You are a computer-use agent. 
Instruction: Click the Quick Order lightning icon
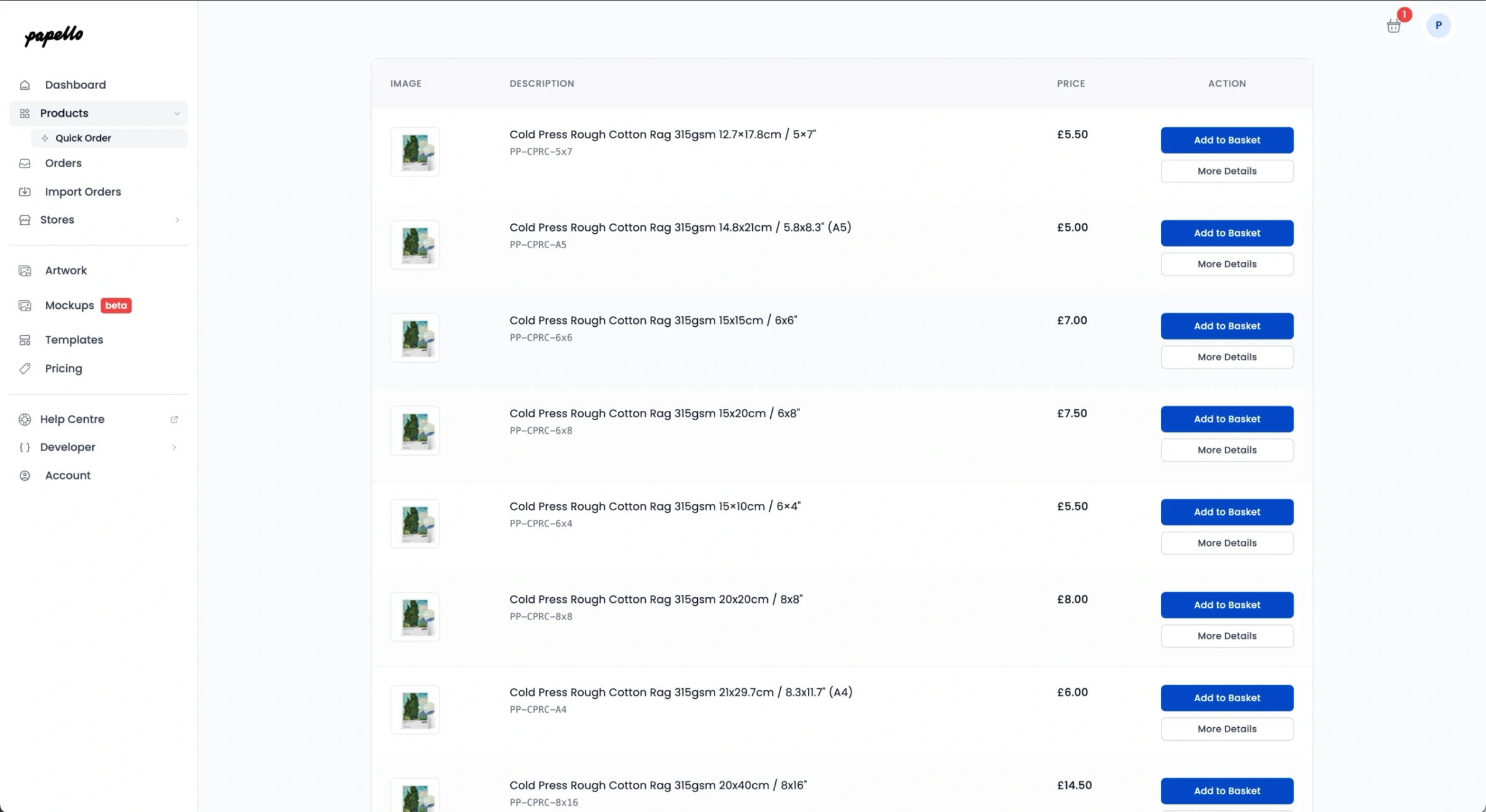tap(44, 138)
